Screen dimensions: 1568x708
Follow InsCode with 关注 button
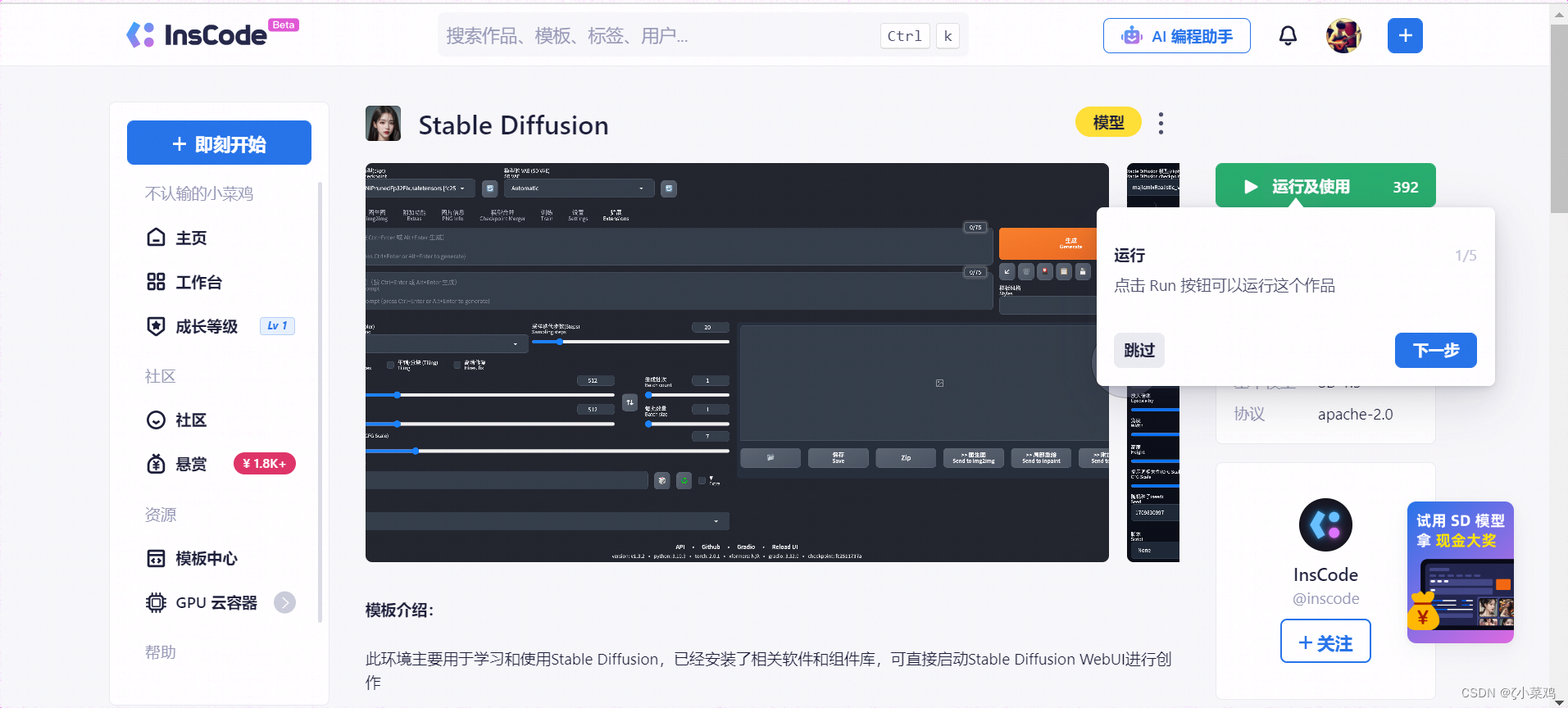[1325, 641]
